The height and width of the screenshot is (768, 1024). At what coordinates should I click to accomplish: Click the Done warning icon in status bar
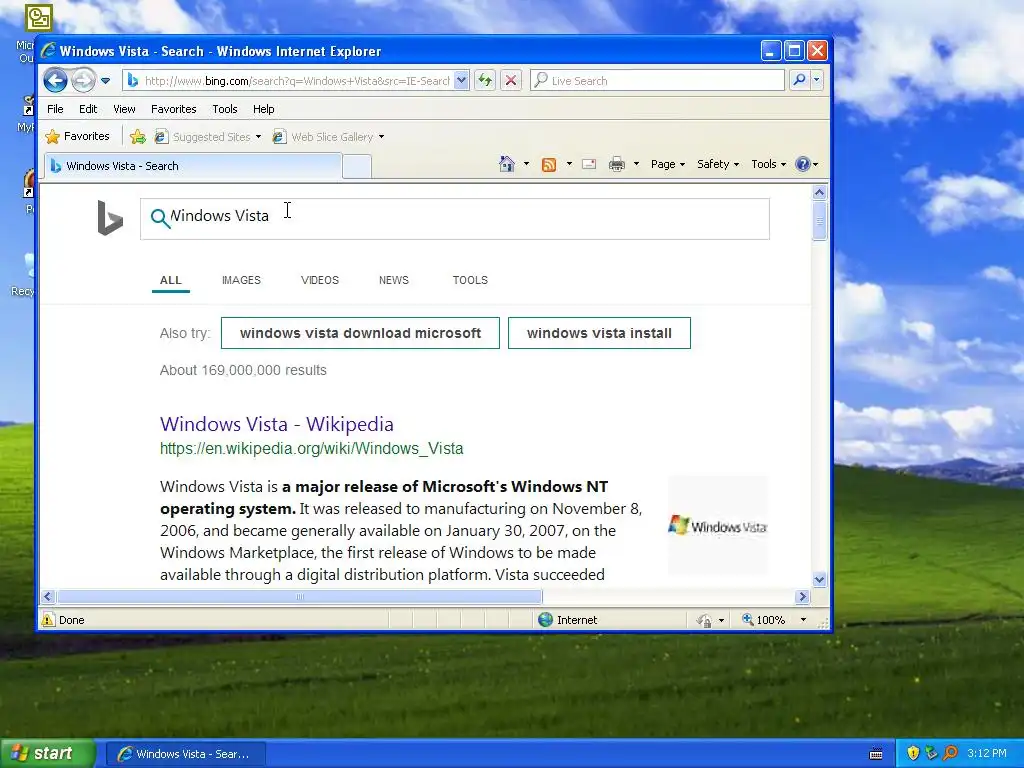click(48, 620)
